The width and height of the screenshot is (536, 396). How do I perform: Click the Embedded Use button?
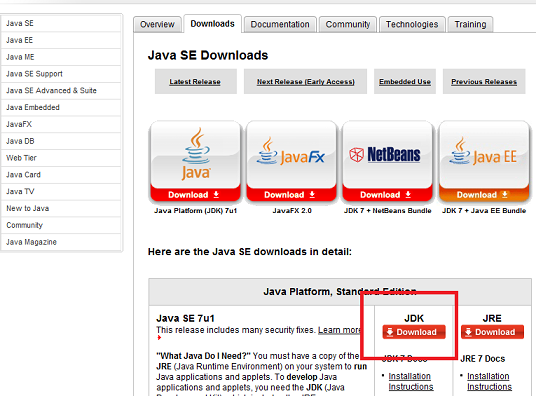405,82
